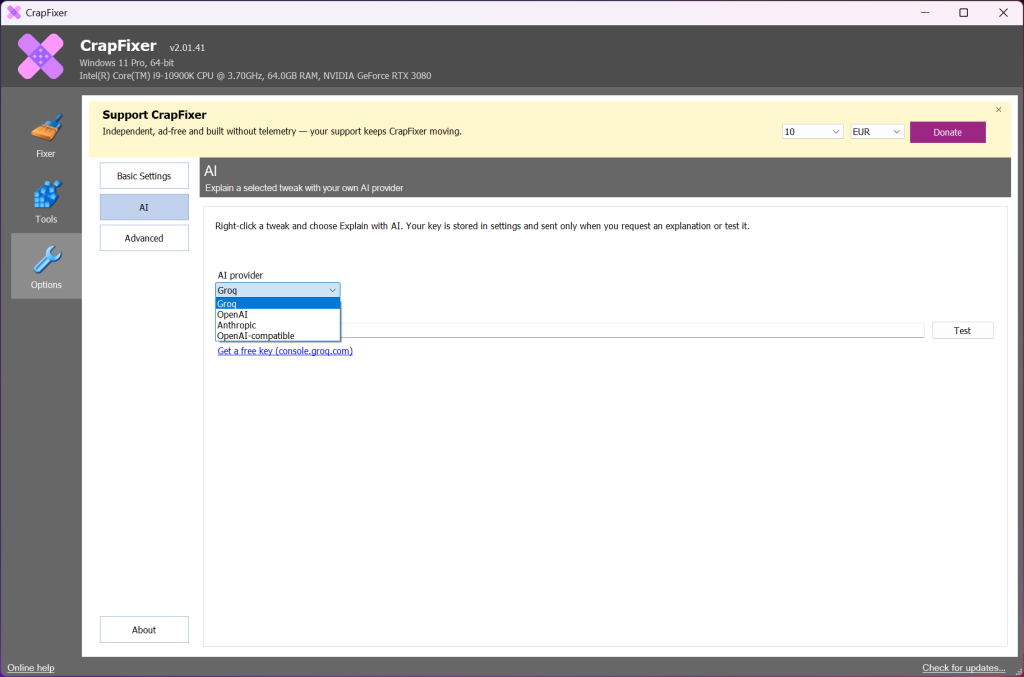Switch to the Basic Settings tab
This screenshot has height=677, width=1024.
pyautogui.click(x=144, y=176)
